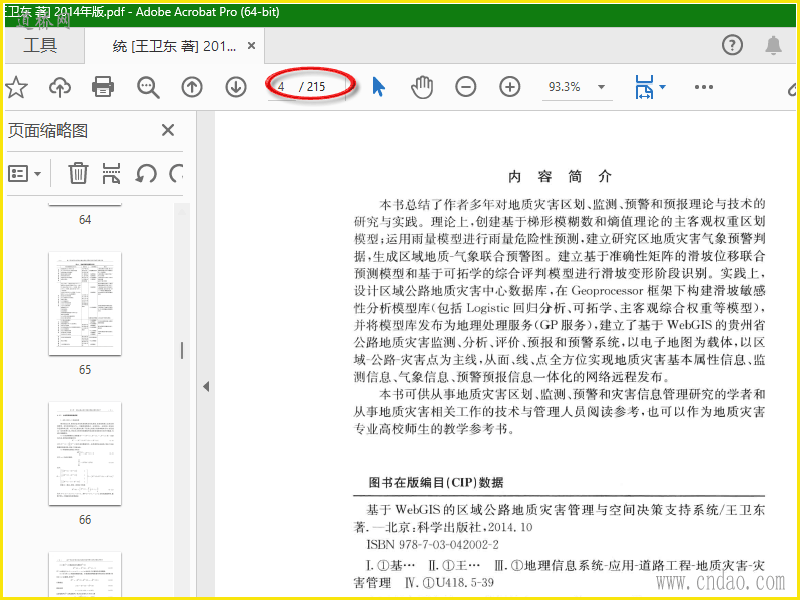Click the fit width page display icon
Image resolution: width=800 pixels, height=600 pixels.
644,87
